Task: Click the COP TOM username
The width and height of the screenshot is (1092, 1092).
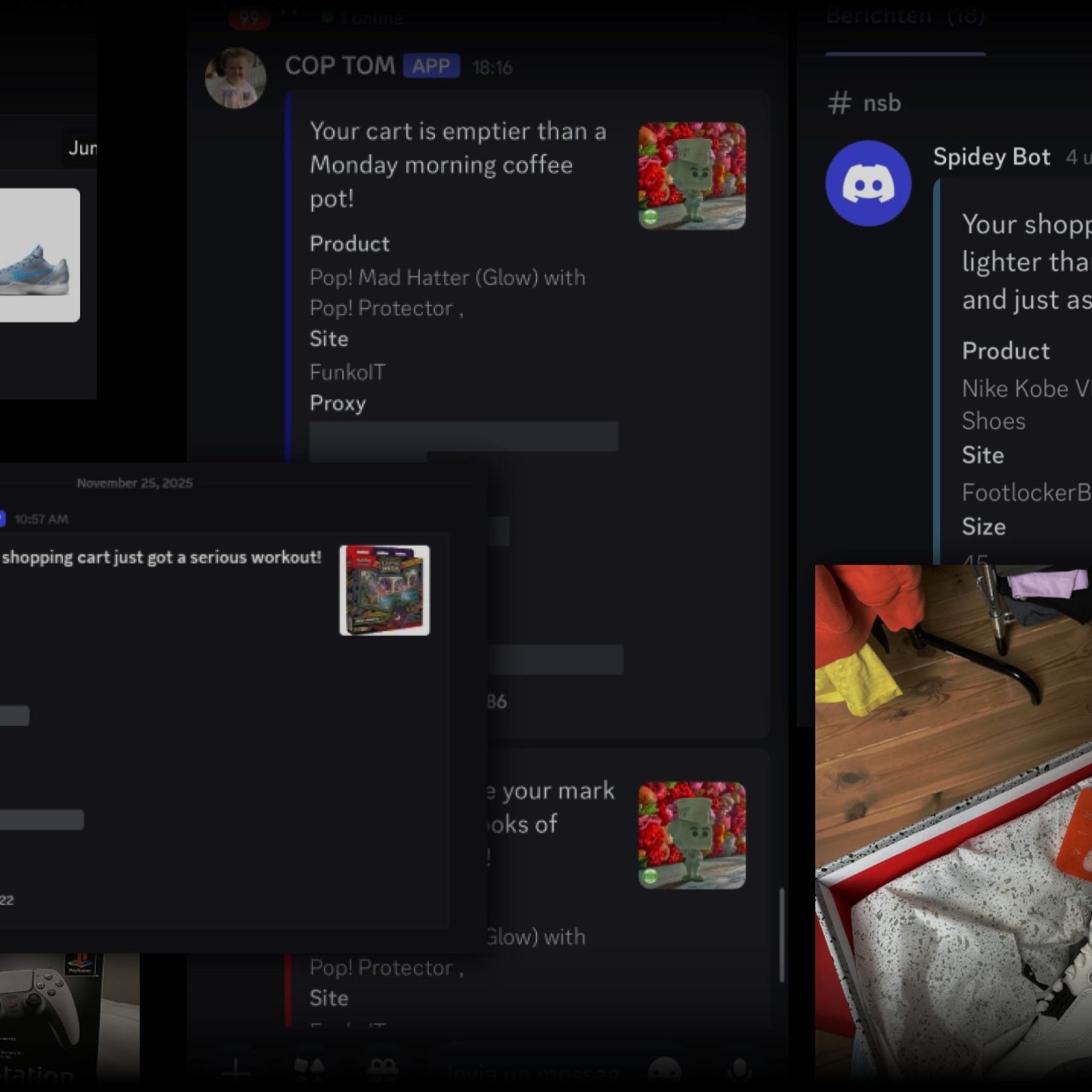Action: 340,66
